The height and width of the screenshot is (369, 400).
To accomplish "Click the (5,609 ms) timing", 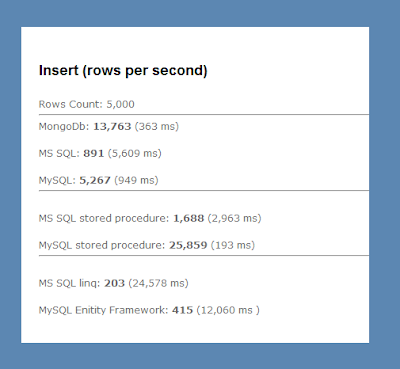I will point(134,153).
